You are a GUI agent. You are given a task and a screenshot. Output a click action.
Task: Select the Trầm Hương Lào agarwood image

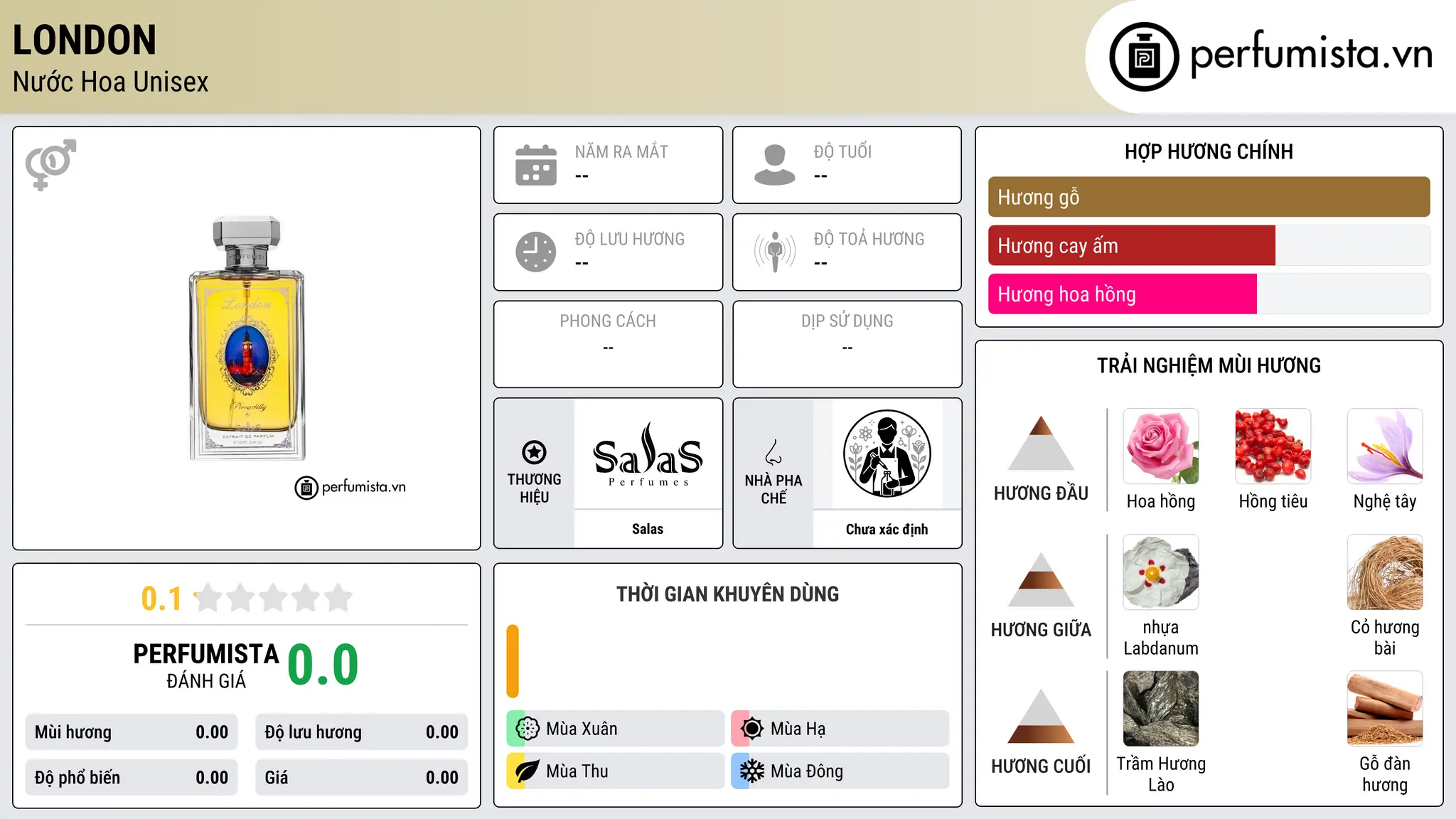[x=1161, y=709]
